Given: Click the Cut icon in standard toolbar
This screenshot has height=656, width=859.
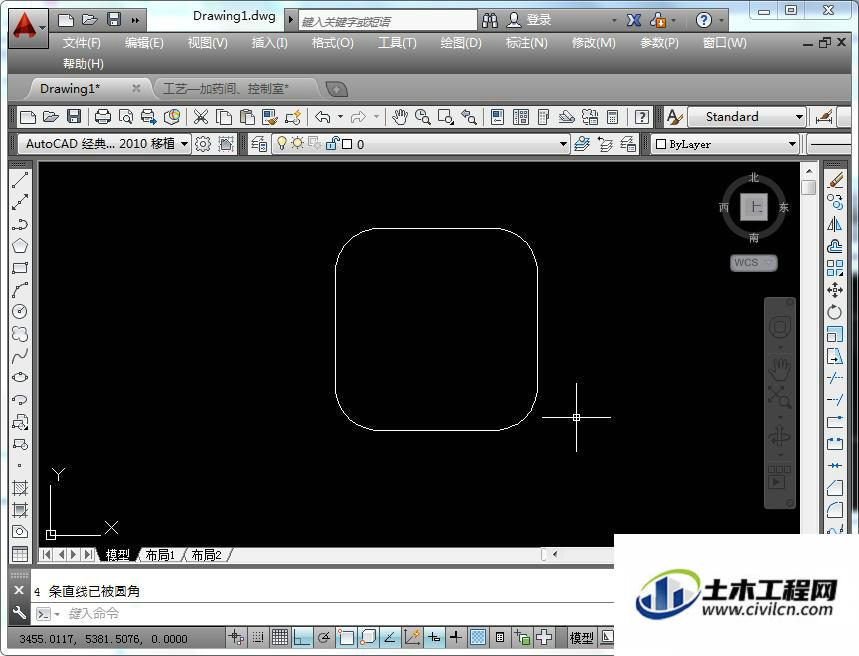Looking at the screenshot, I should point(201,117).
